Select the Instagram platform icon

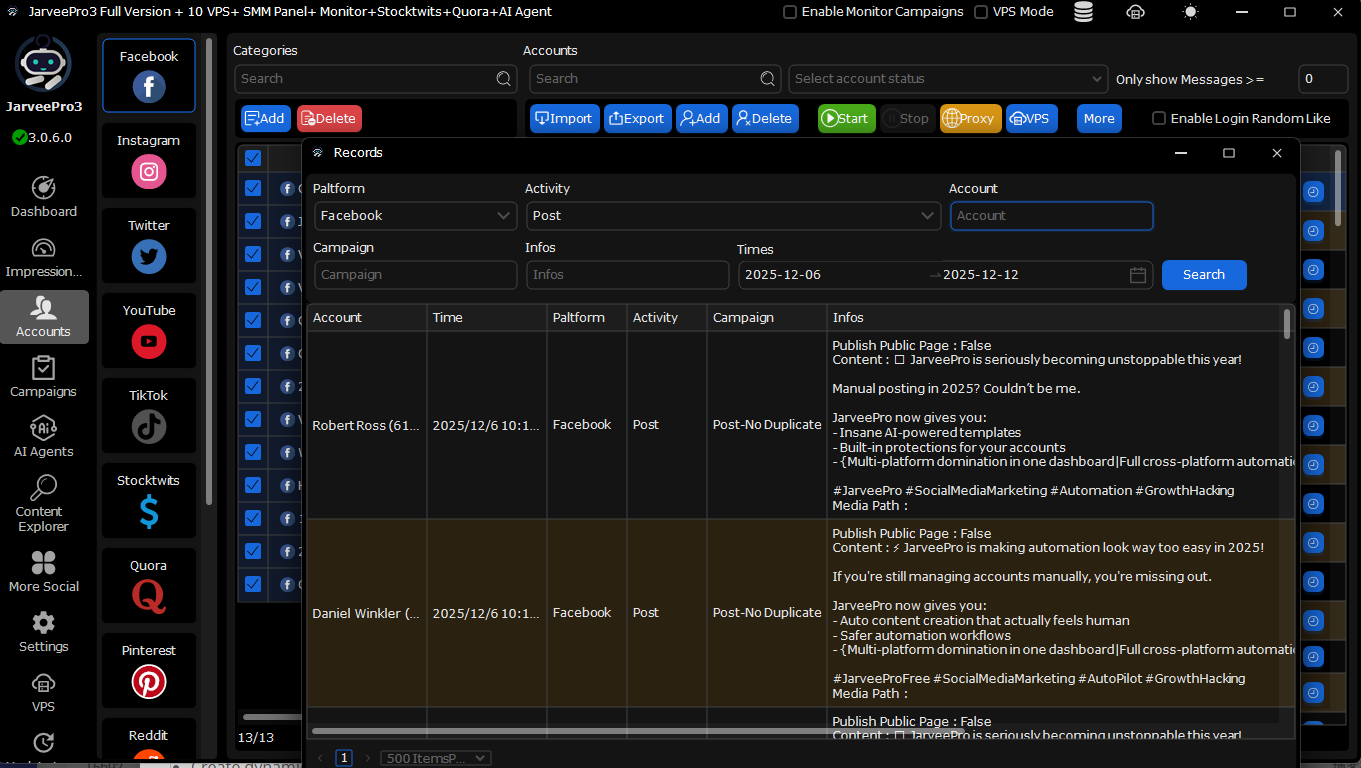click(x=149, y=171)
